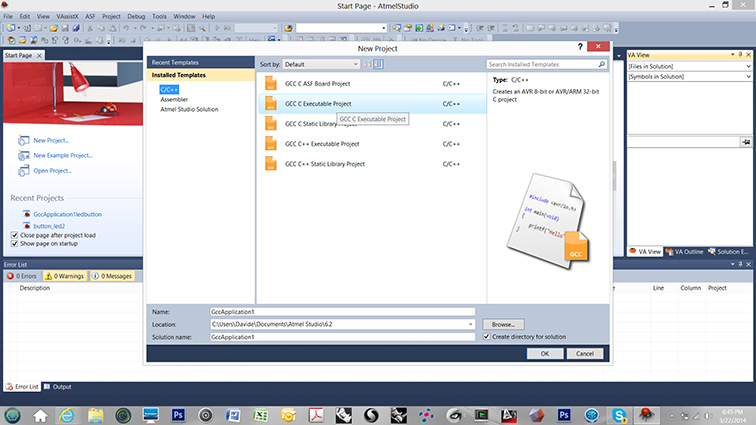
Task: Click the Search Installed Templates field
Action: pyautogui.click(x=542, y=64)
